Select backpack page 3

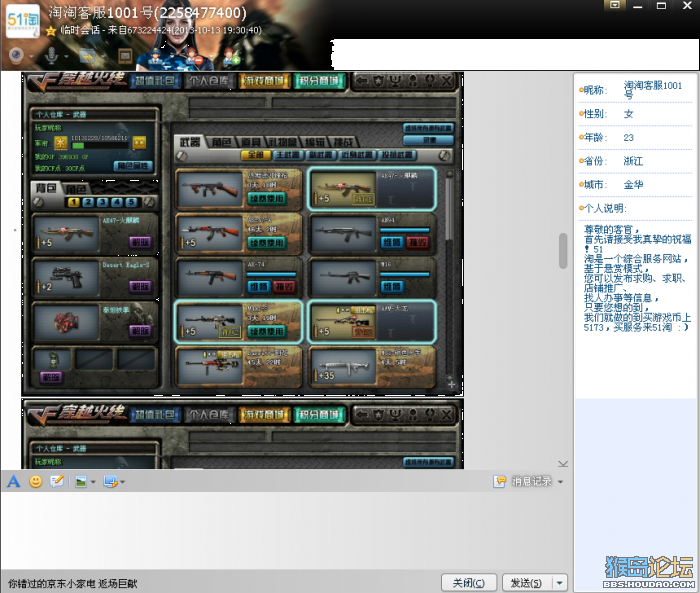(x=103, y=202)
